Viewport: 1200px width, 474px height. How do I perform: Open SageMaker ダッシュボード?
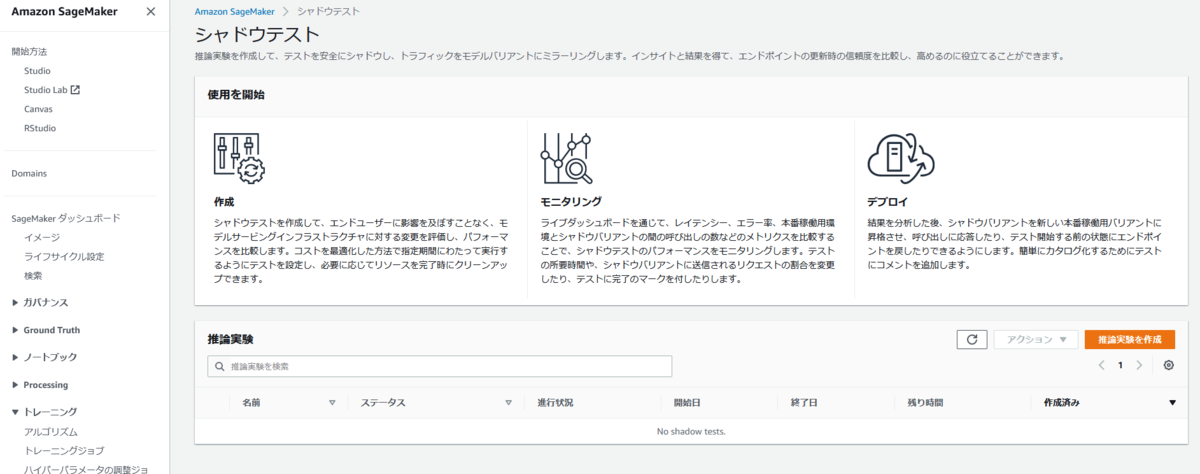tap(66, 218)
